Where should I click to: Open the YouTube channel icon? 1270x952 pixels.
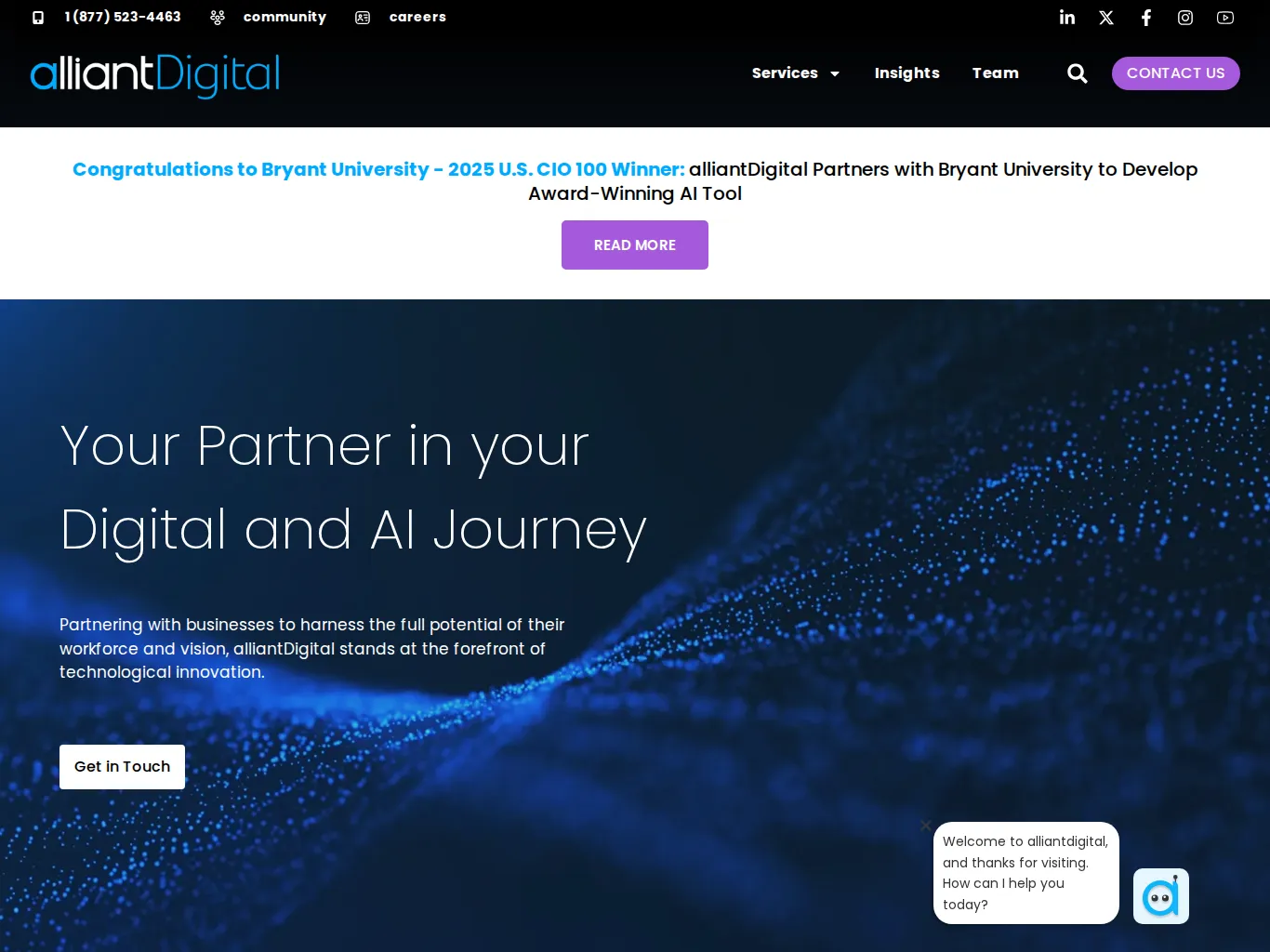pos(1224,17)
